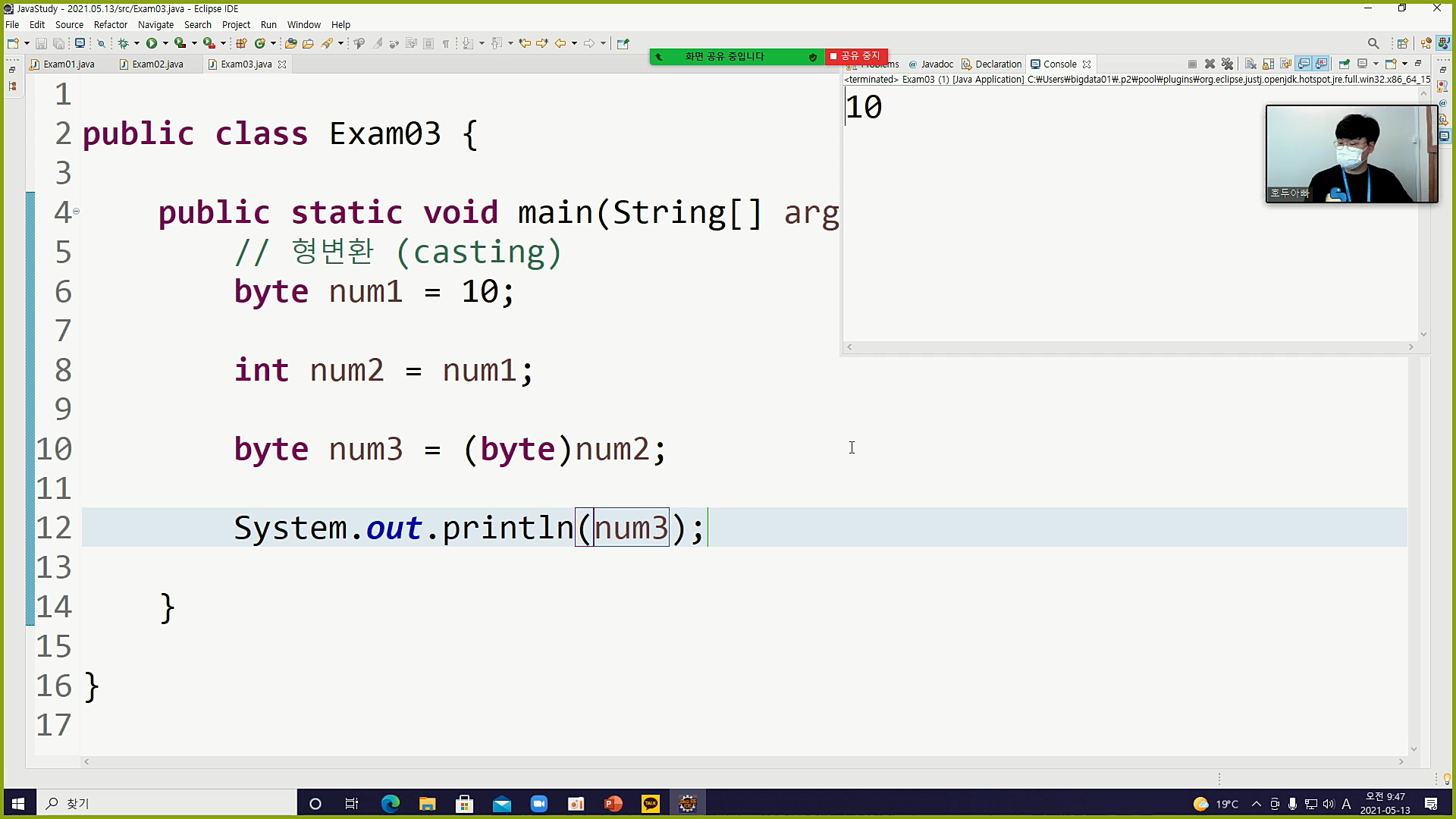This screenshot has width=1456, height=819.
Task: Click the editor horizontal scrollbar
Action: tap(743, 761)
